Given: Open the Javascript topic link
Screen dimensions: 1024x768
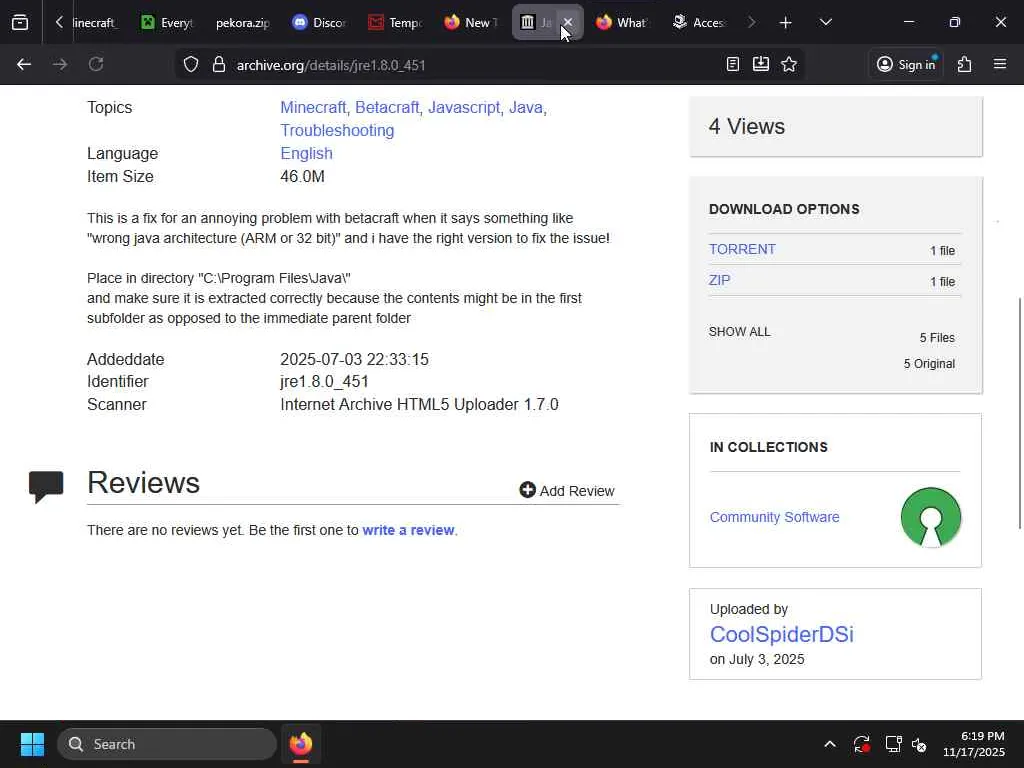Looking at the screenshot, I should pyautogui.click(x=464, y=107).
